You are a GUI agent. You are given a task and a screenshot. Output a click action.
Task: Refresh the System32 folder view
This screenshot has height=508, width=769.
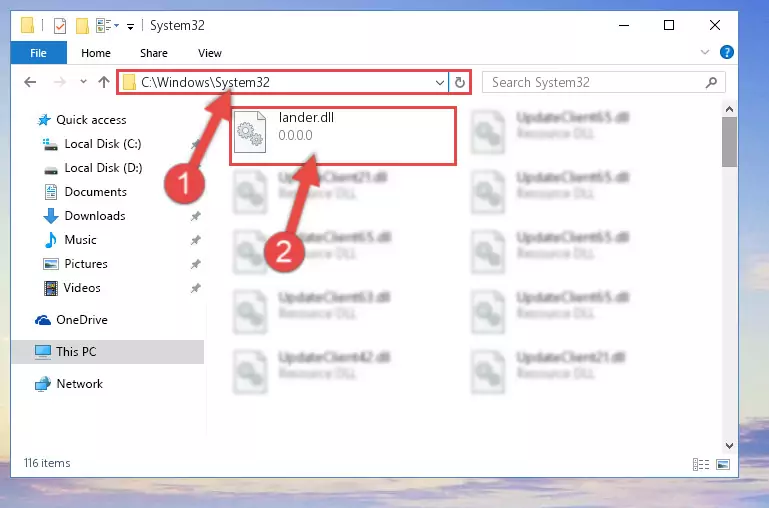(460, 82)
